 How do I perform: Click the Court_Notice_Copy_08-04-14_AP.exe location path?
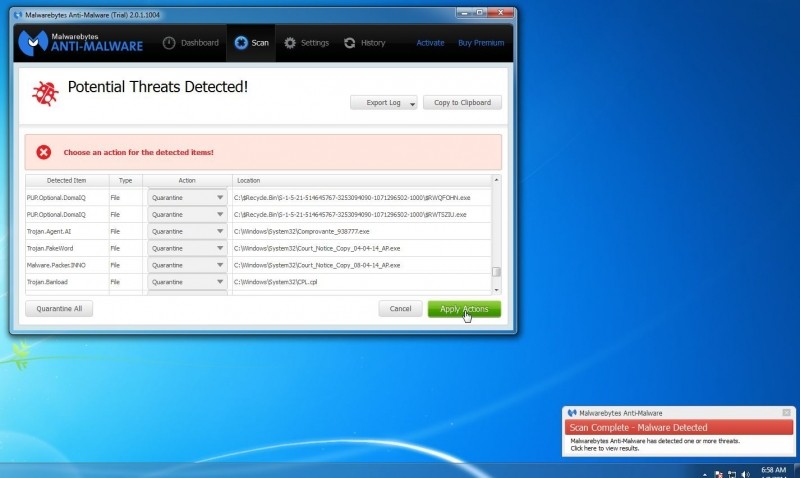coord(317,265)
